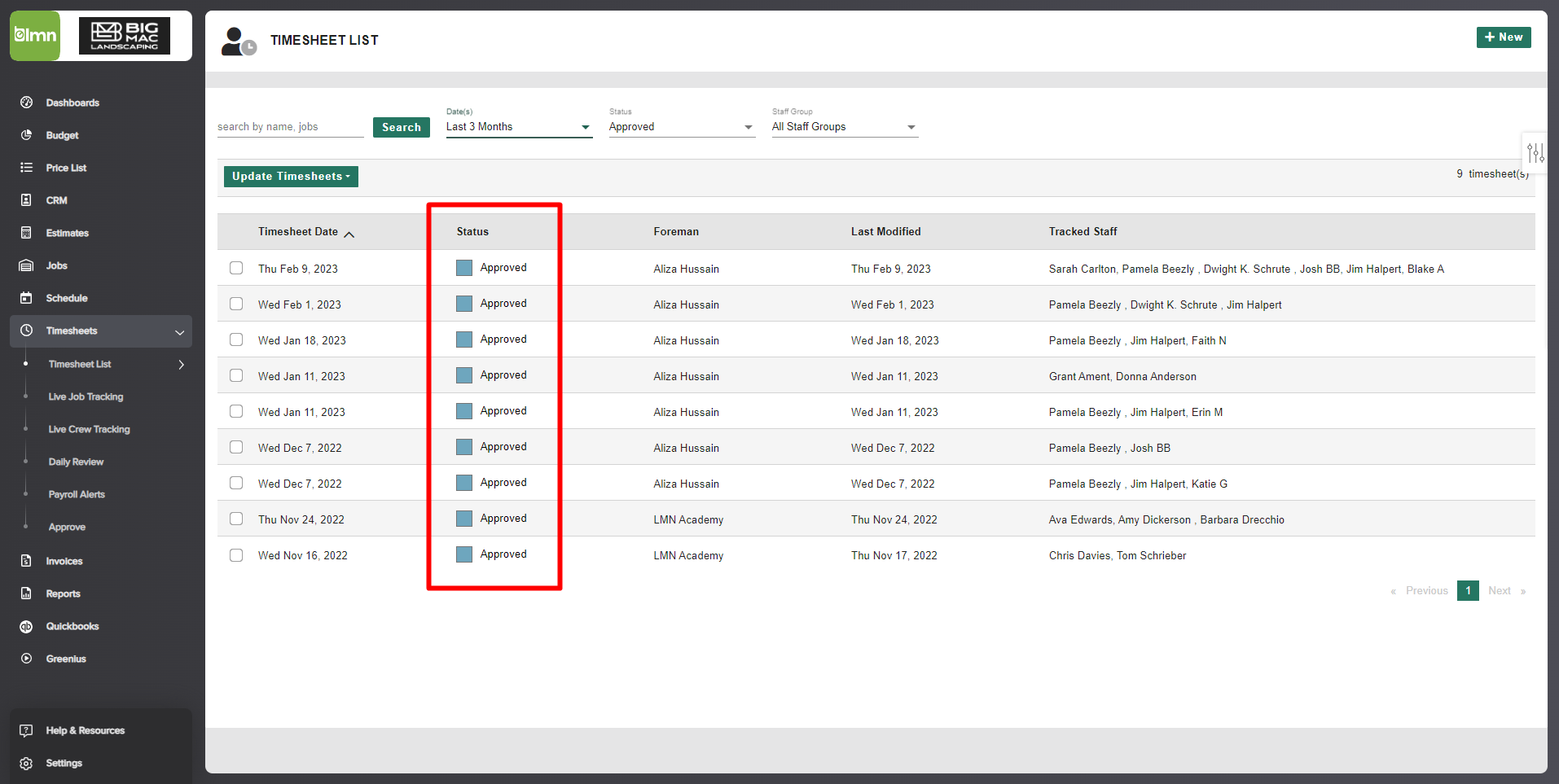Click blue status swatch for Wed Feb 1, 2023
1559x784 pixels.
point(464,304)
